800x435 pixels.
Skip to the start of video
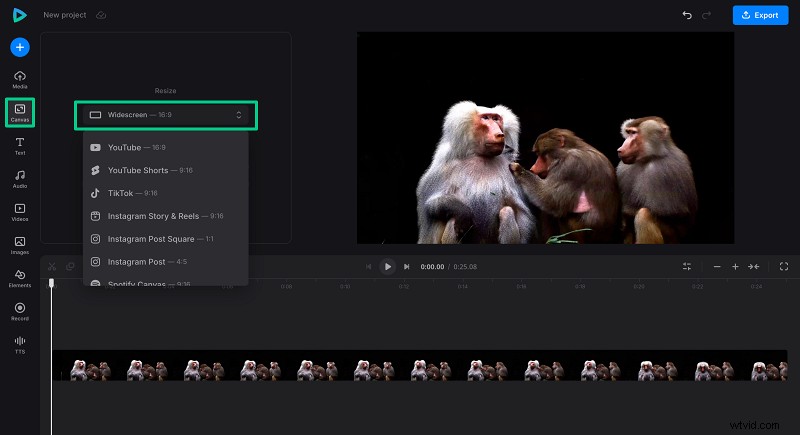[x=368, y=267]
